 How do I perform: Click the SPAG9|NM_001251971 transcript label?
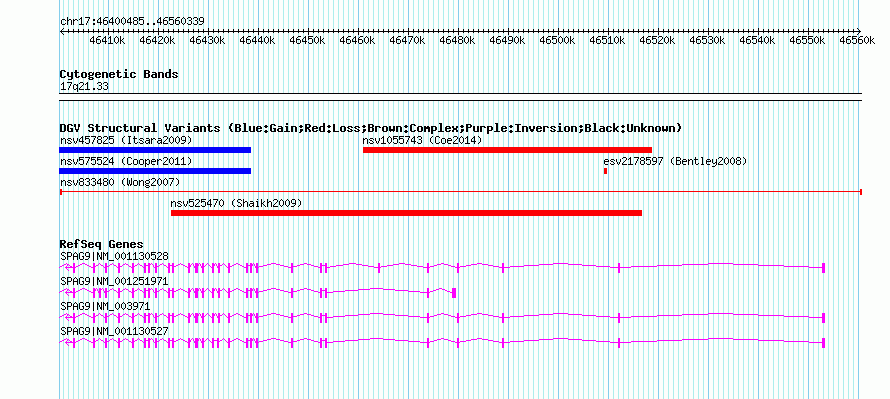[114, 282]
